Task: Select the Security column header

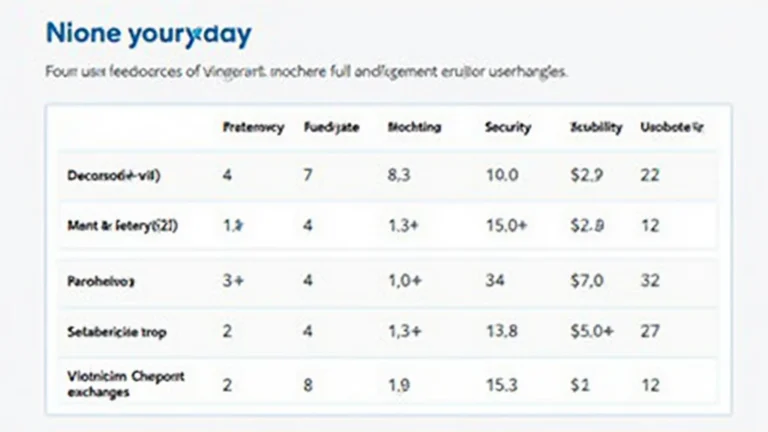Action: click(507, 128)
